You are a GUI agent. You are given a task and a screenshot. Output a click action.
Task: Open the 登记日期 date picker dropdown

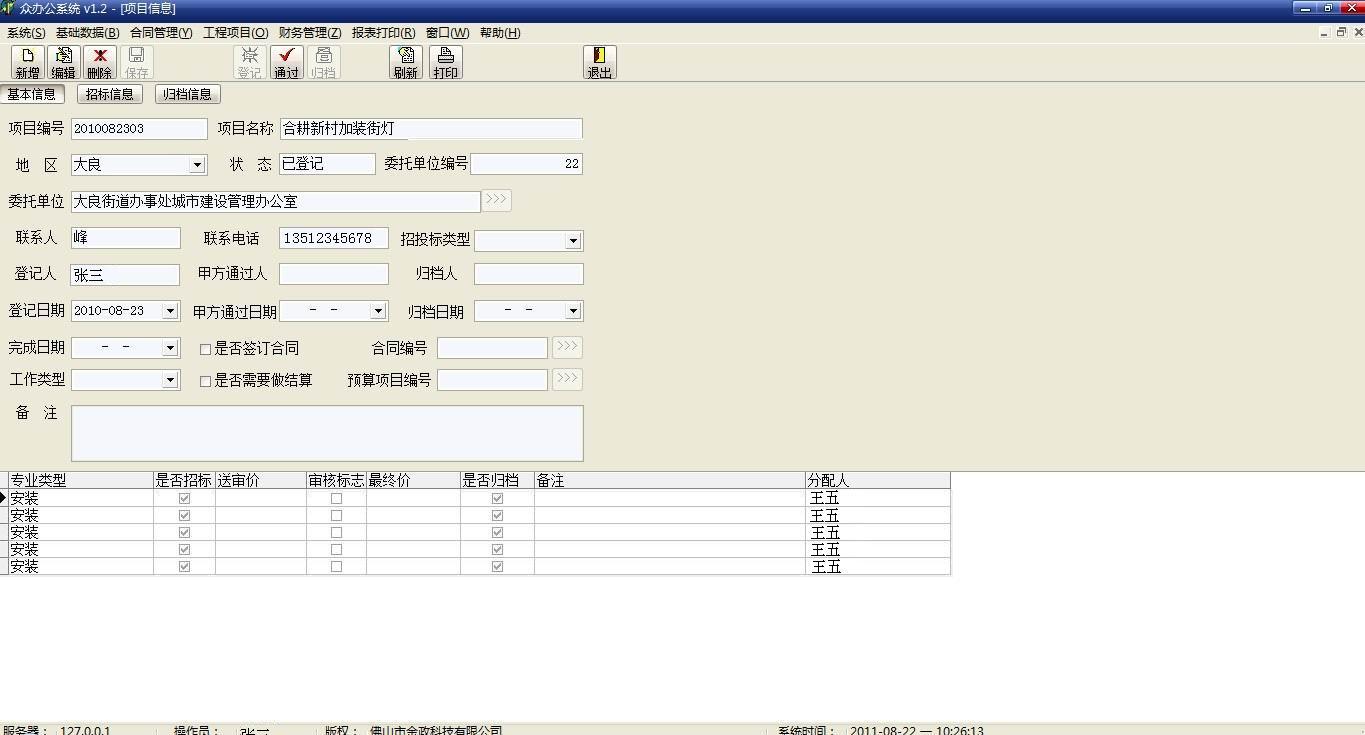170,311
